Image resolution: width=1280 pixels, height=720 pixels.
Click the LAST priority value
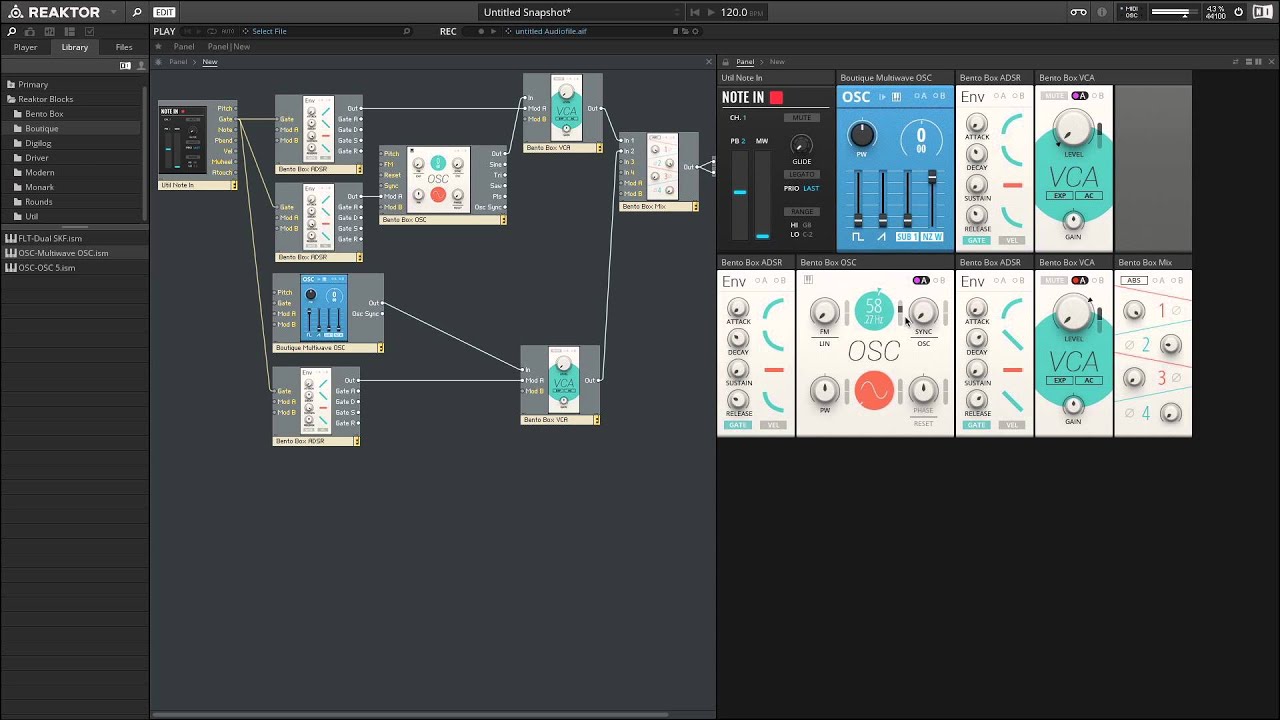coord(811,188)
